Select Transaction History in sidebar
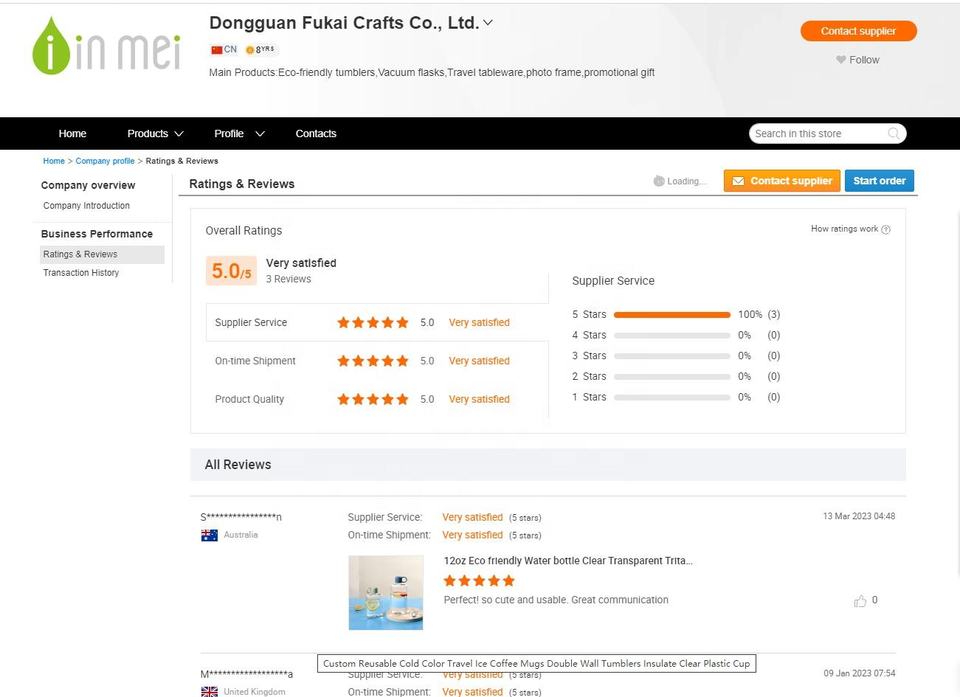 point(81,273)
